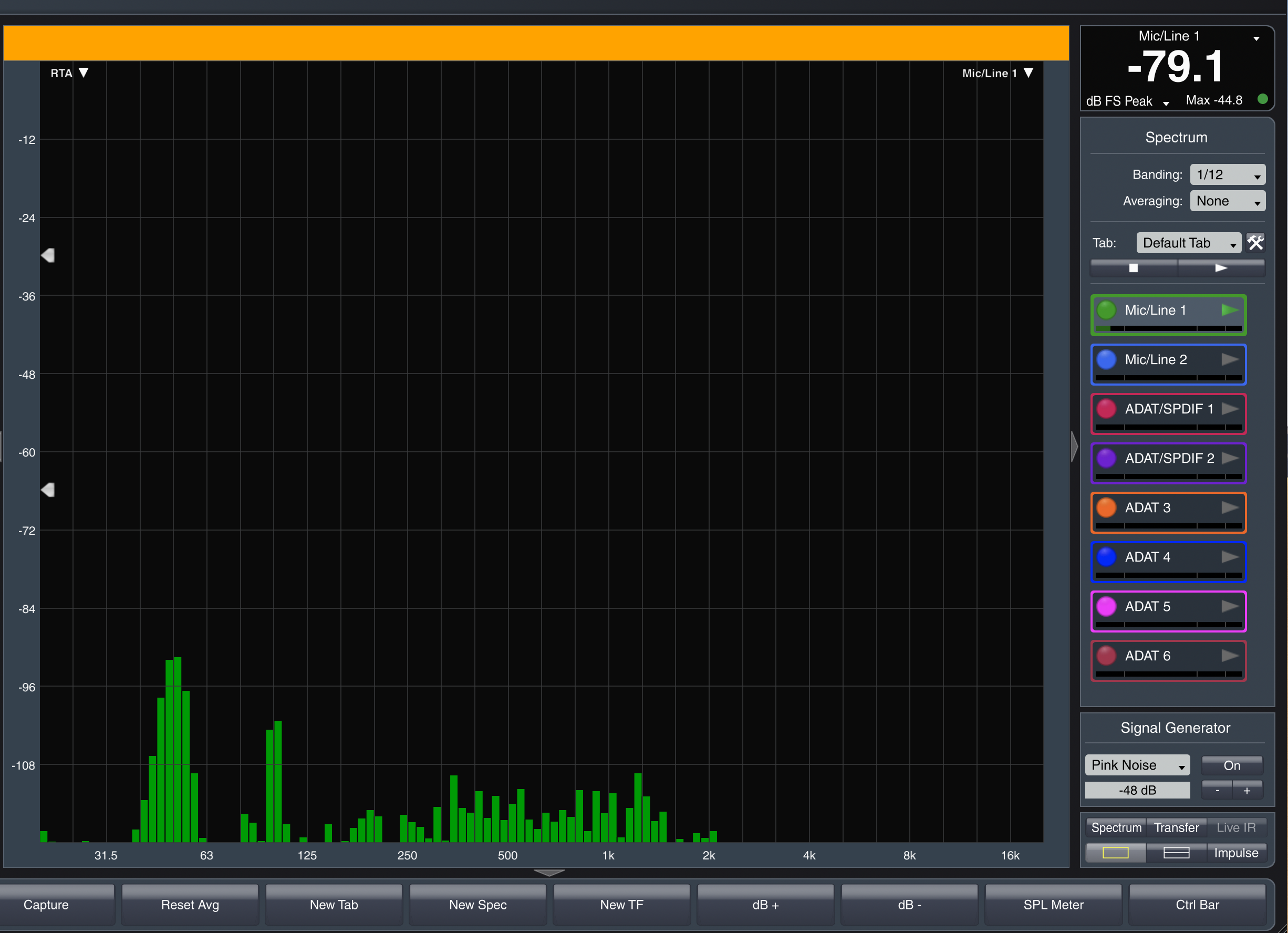Collapse right side panel arrow handle
The width and height of the screenshot is (1288, 933).
pos(1074,447)
